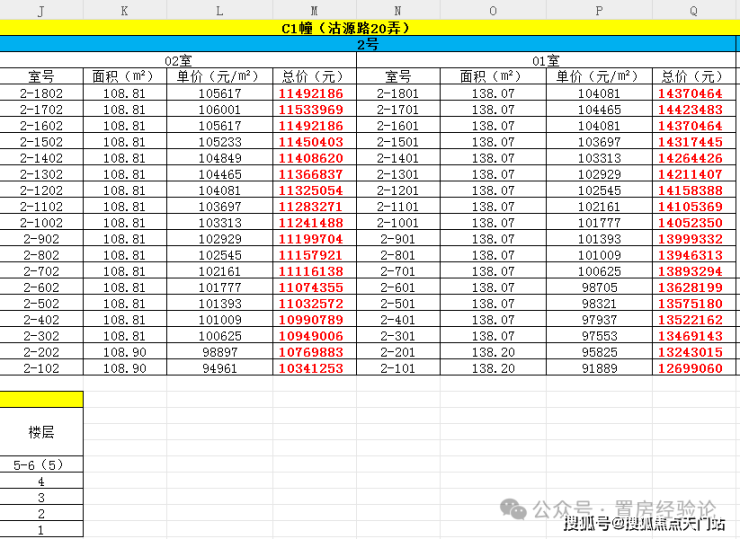Click unit price 100625 for 2-302

pyautogui.click(x=219, y=336)
